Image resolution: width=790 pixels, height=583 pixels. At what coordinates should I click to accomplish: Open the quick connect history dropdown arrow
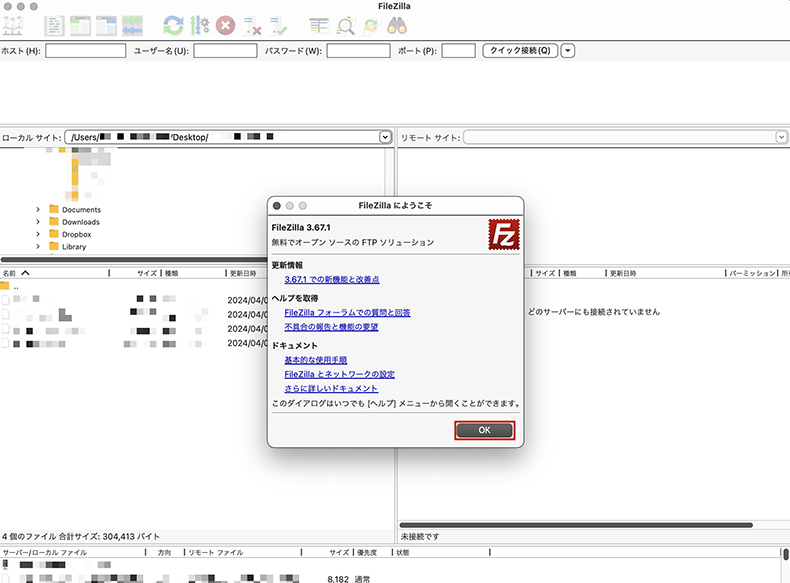point(568,50)
